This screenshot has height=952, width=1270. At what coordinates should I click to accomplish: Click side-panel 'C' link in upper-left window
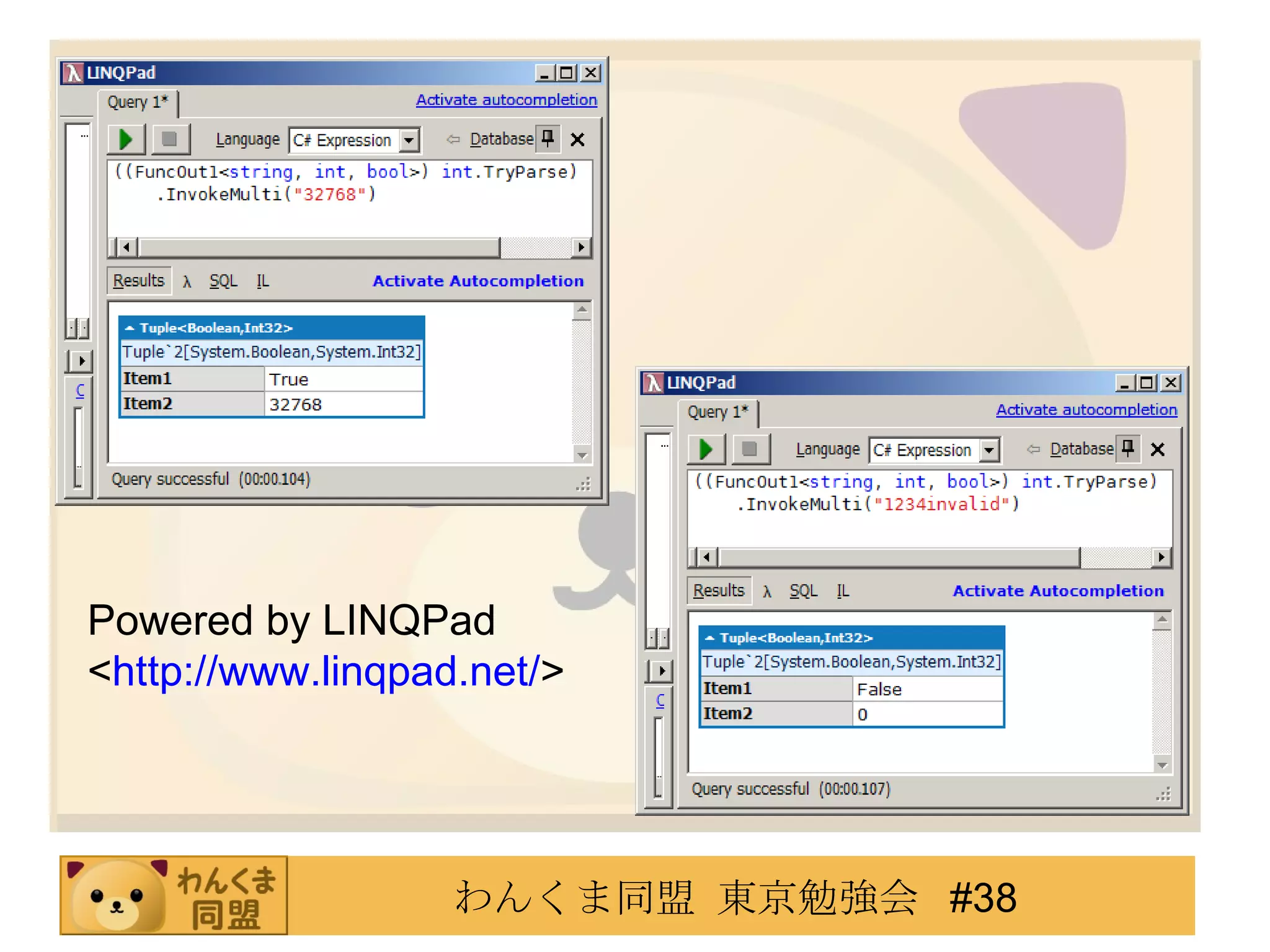[80, 390]
